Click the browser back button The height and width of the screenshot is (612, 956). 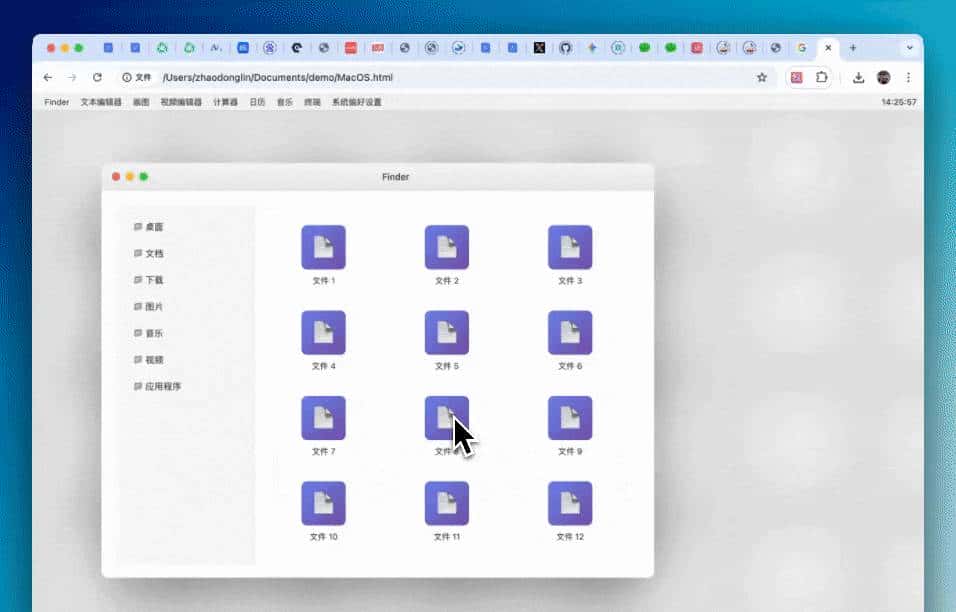pos(47,76)
